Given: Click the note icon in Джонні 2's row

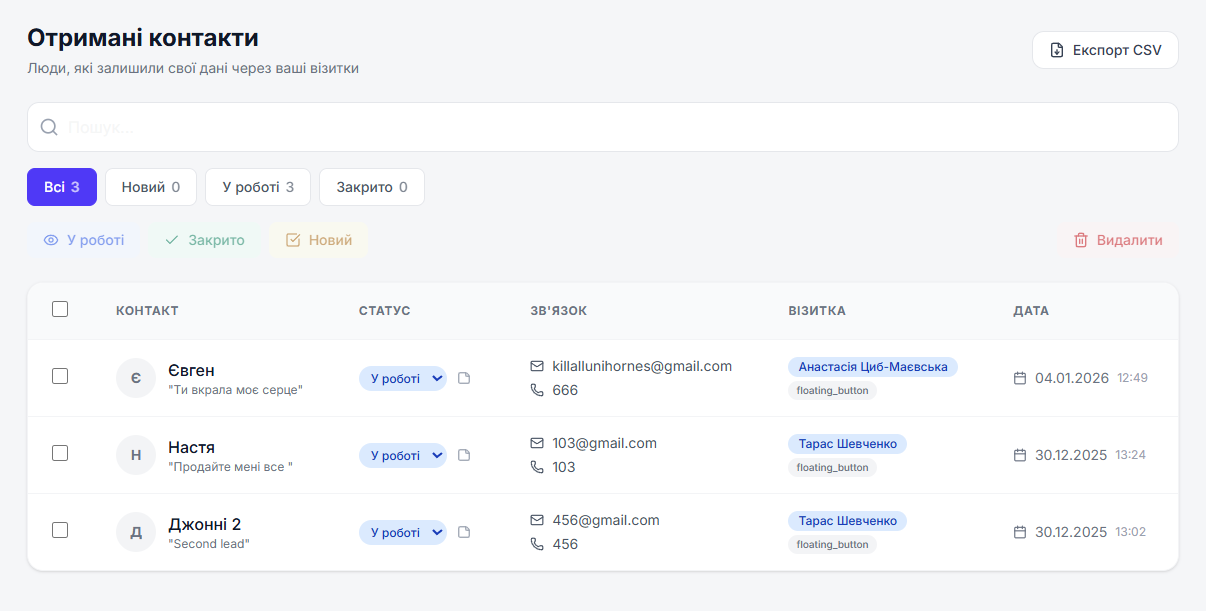Looking at the screenshot, I should tap(464, 532).
